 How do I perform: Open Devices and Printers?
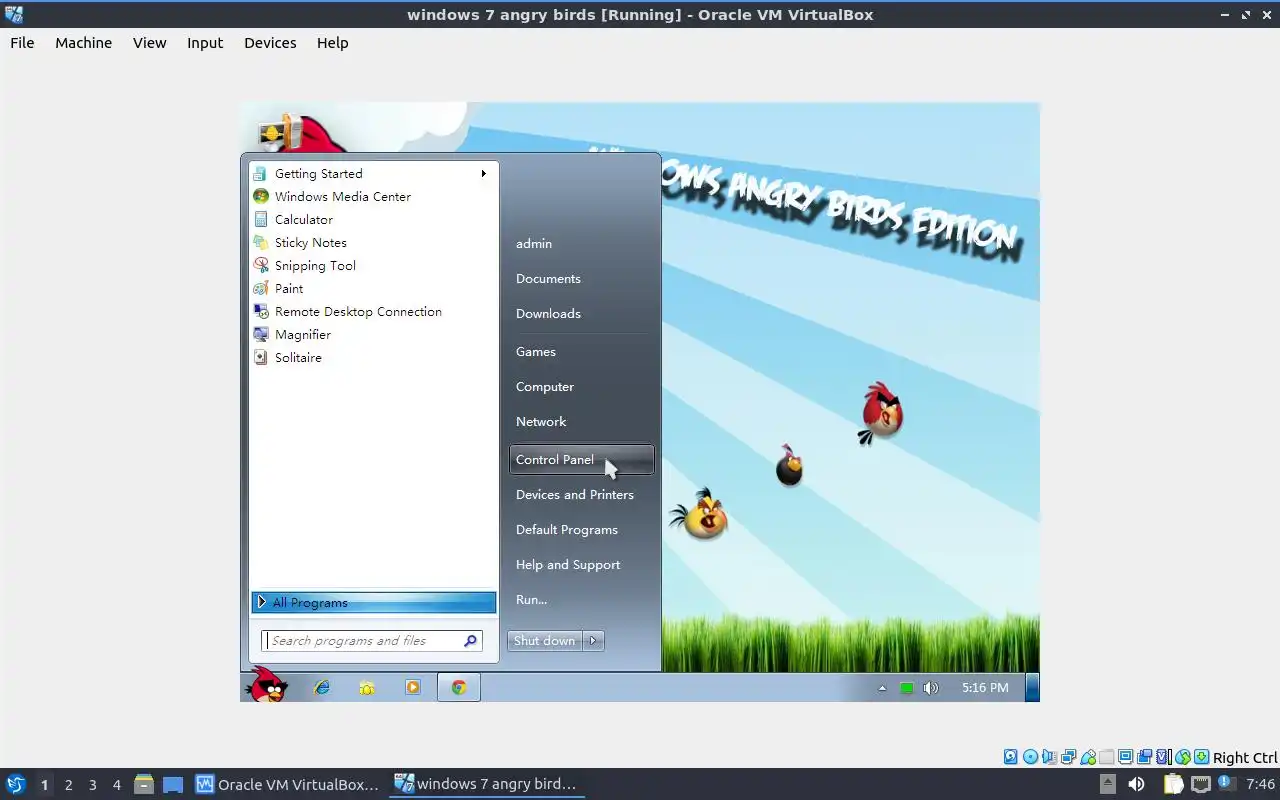(581, 494)
